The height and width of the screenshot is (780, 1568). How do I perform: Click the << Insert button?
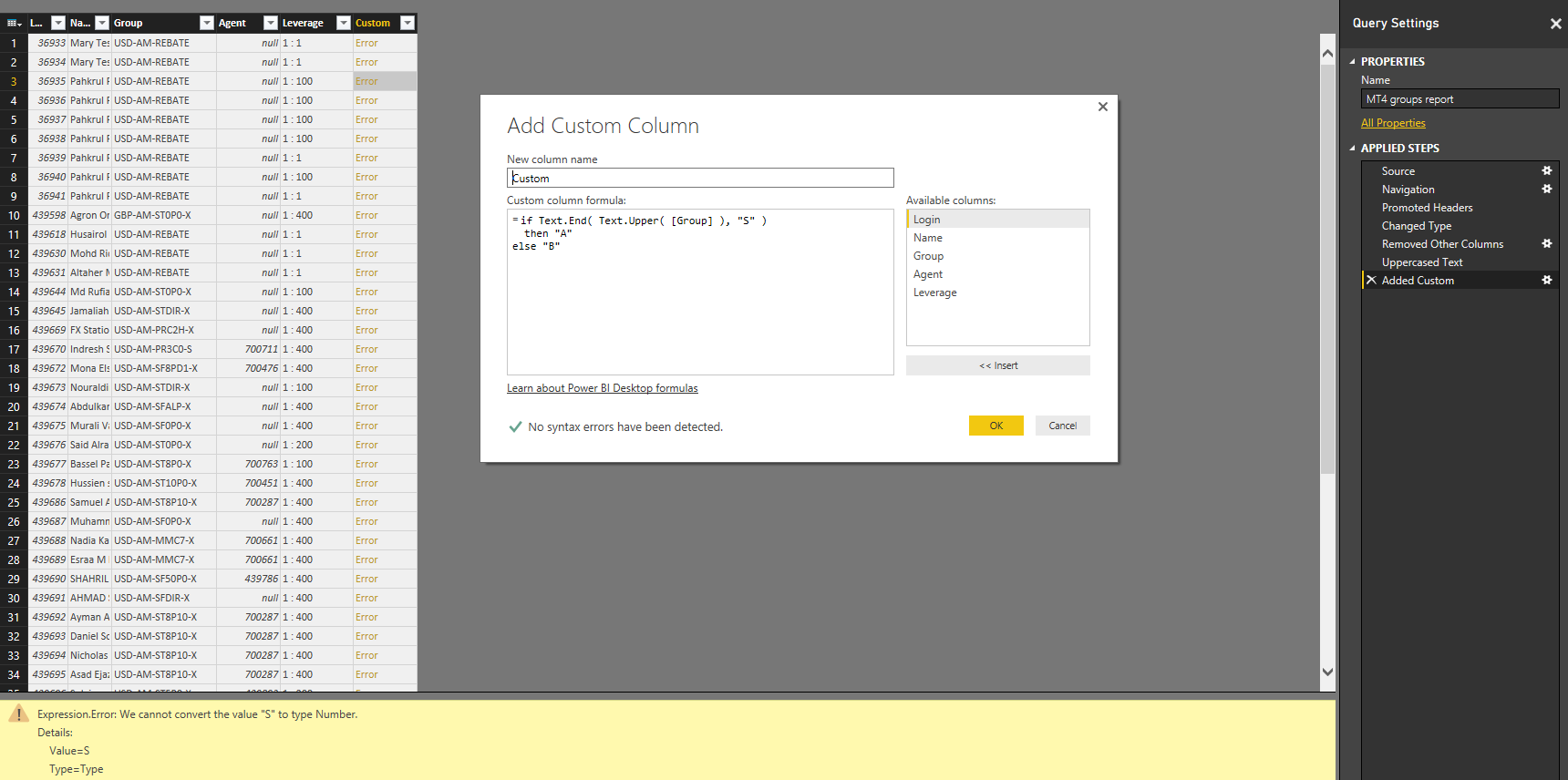click(998, 365)
